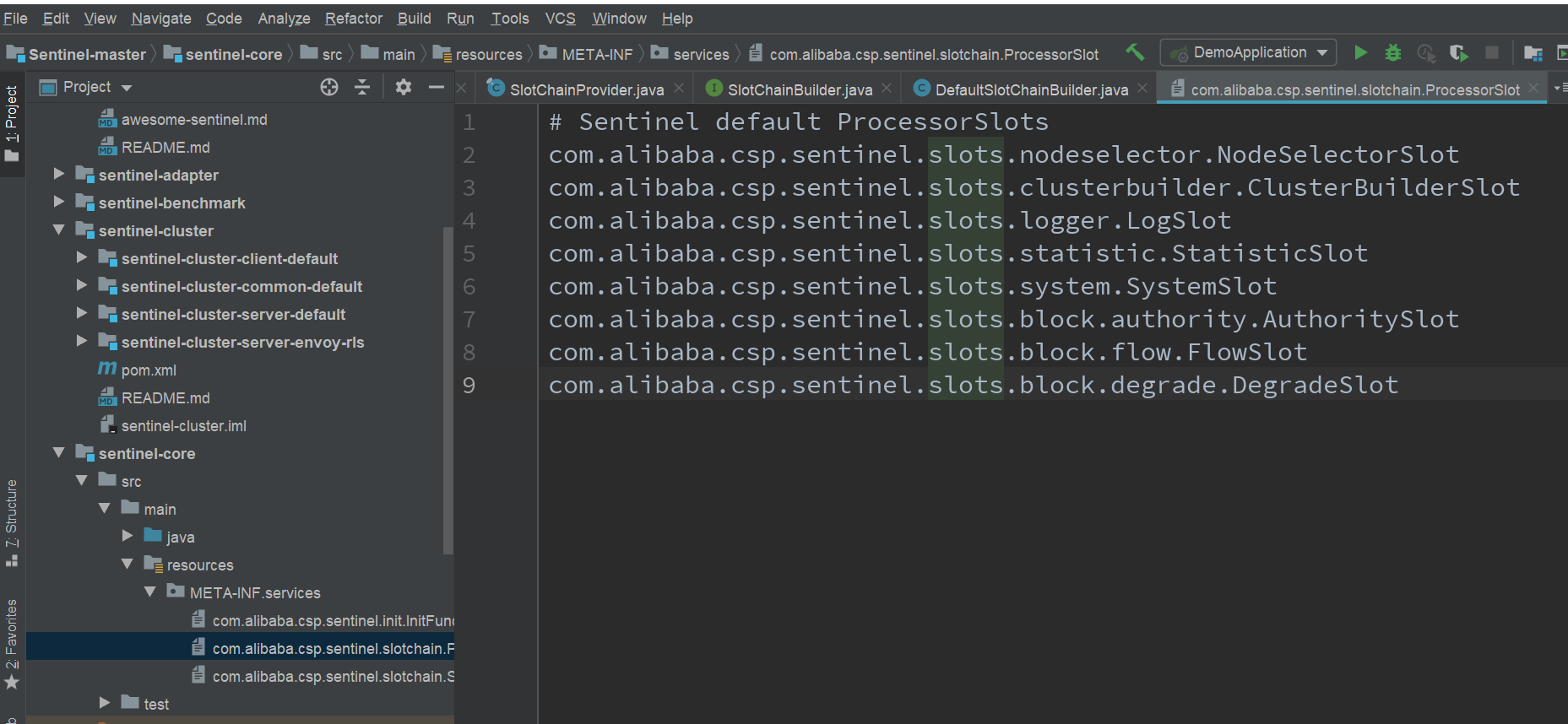Click line 4 LogSlot entry in editor
The image size is (1568, 724).
click(889, 220)
